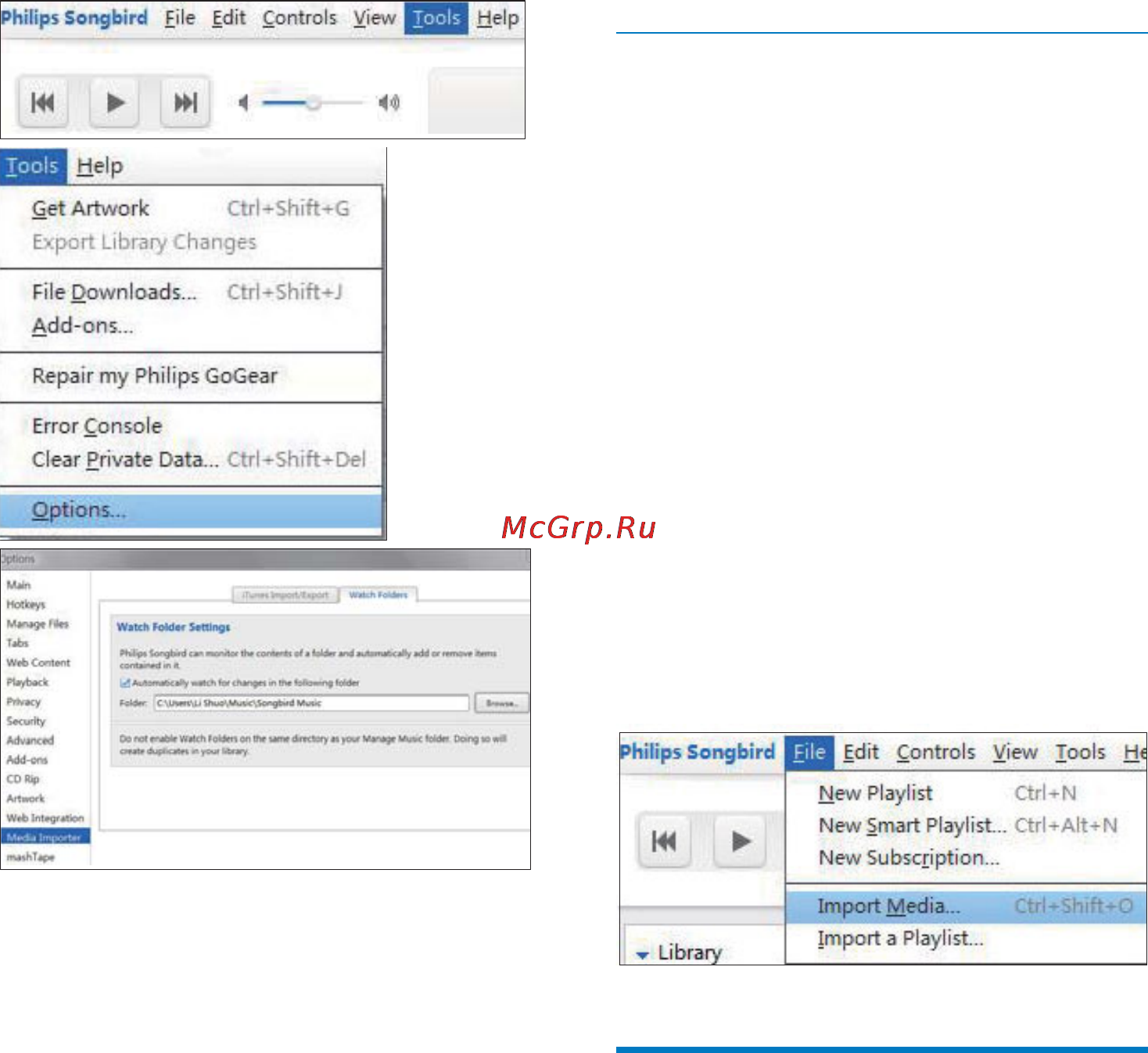Choose Clear Private Data... menu entry
The height and width of the screenshot is (1053, 1148).
click(x=191, y=459)
